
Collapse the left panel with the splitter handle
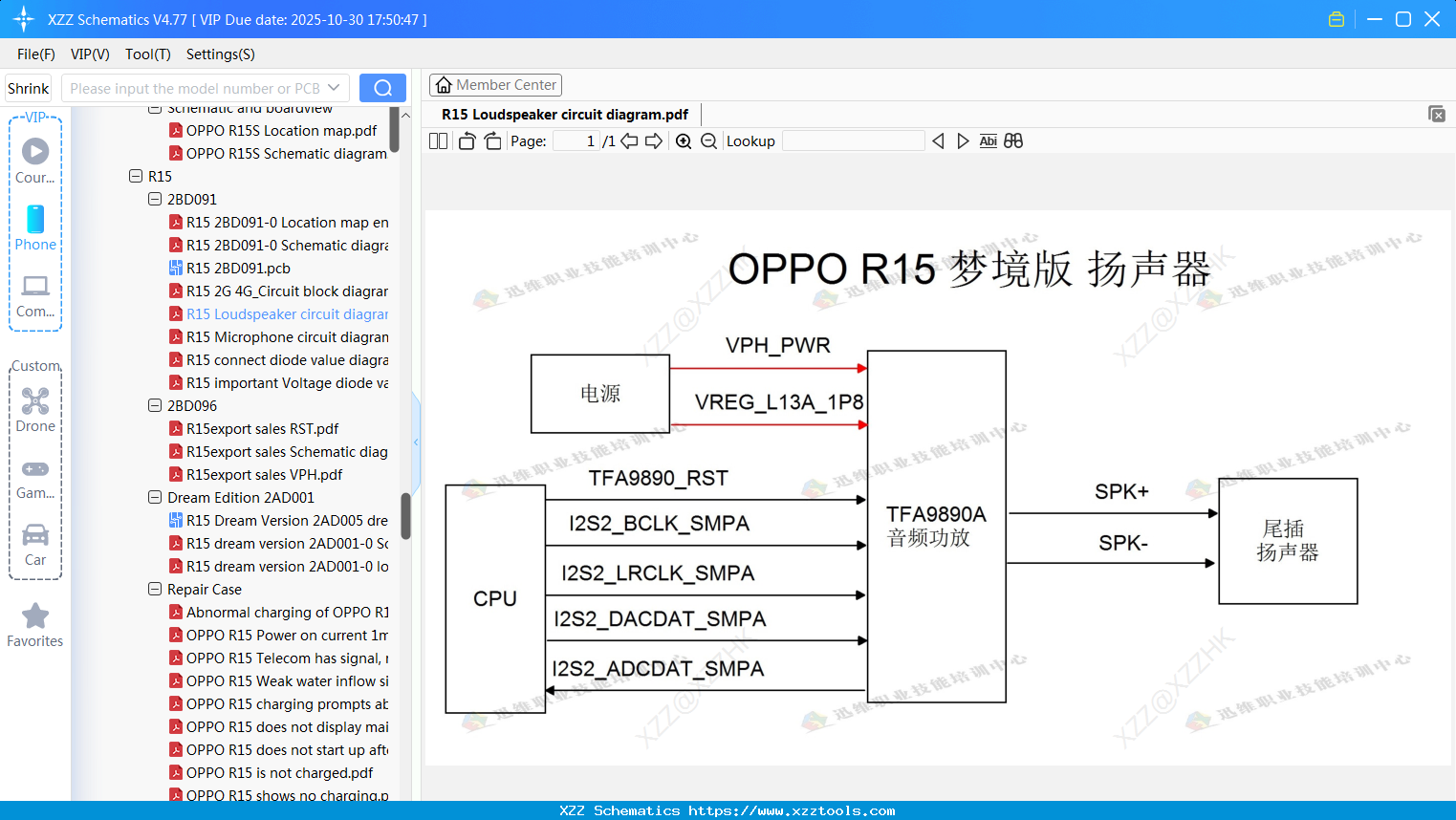click(416, 442)
